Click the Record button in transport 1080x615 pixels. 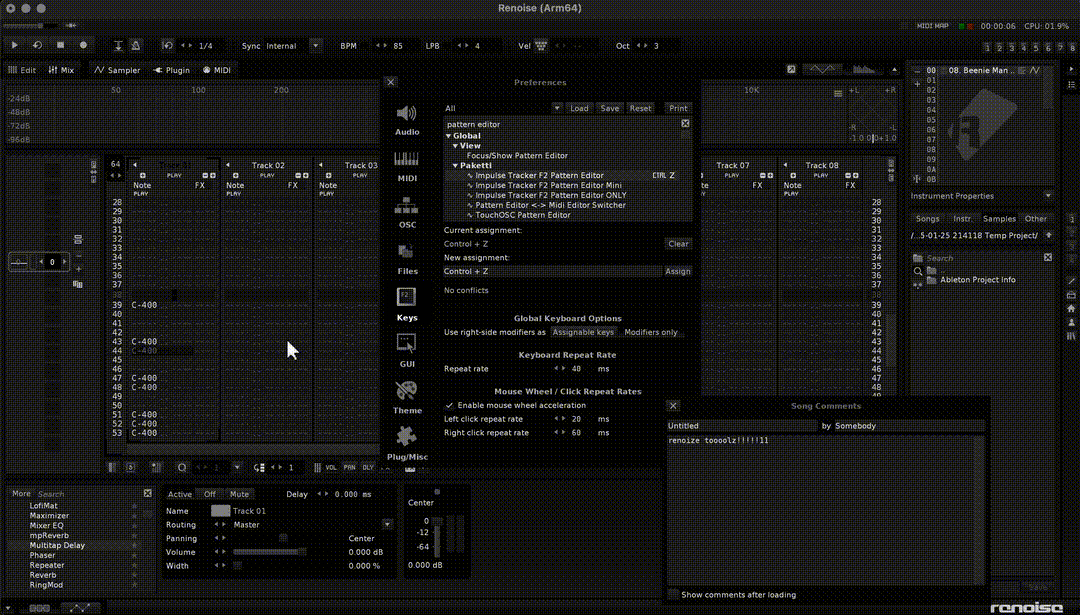click(83, 46)
